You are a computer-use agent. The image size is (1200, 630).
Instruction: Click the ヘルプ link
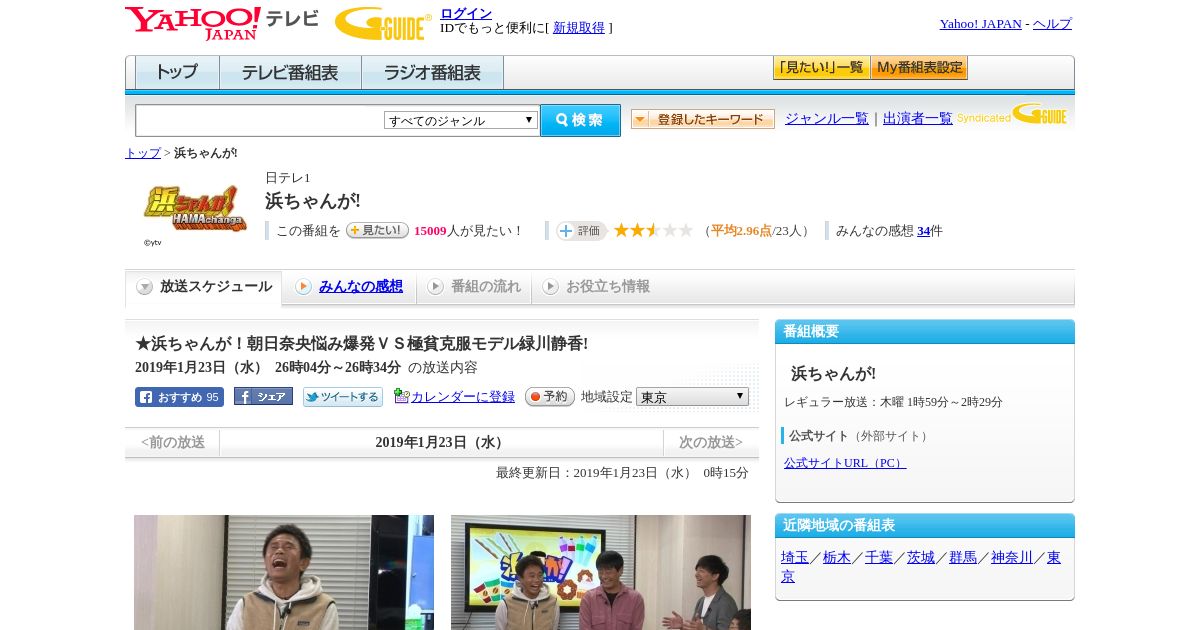tap(1052, 23)
